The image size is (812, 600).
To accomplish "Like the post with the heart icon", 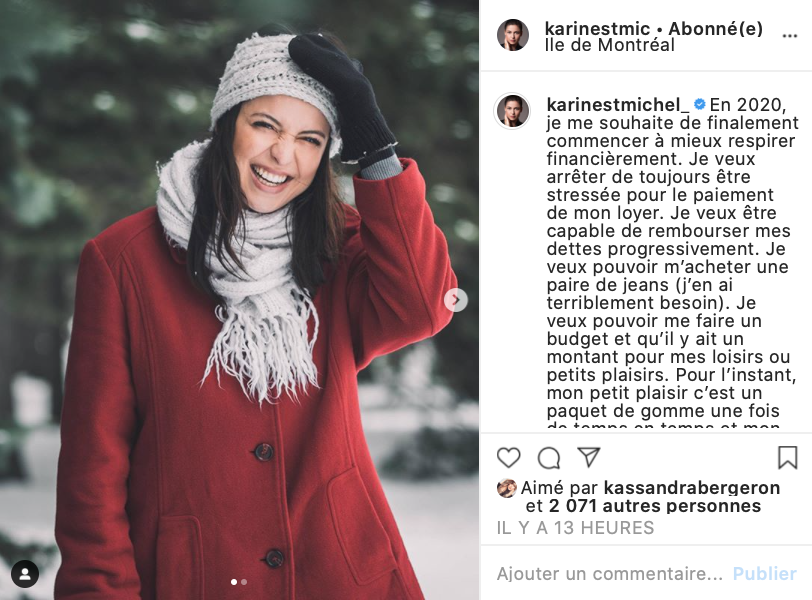I will 508,458.
